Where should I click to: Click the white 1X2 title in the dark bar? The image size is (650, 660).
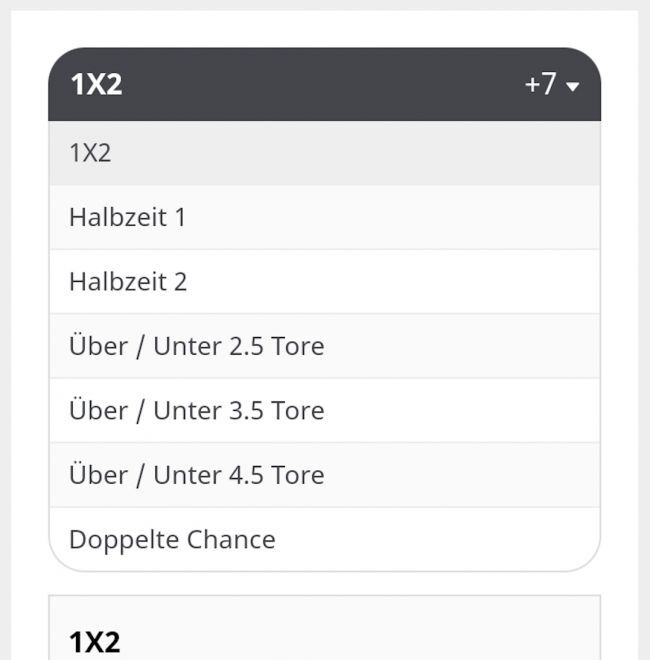coord(96,84)
